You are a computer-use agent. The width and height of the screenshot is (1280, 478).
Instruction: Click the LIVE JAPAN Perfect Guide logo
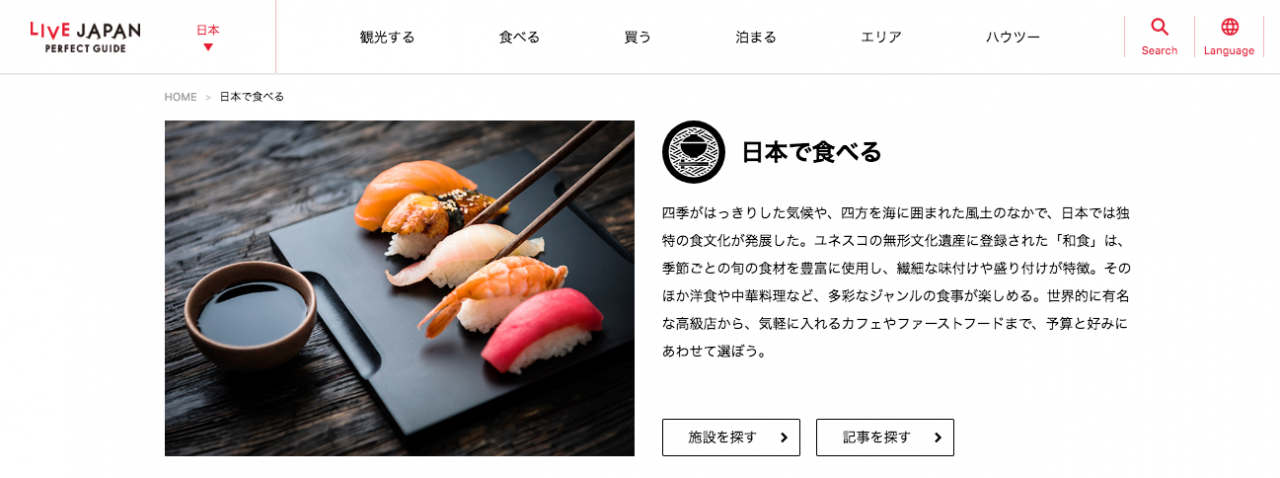click(85, 37)
